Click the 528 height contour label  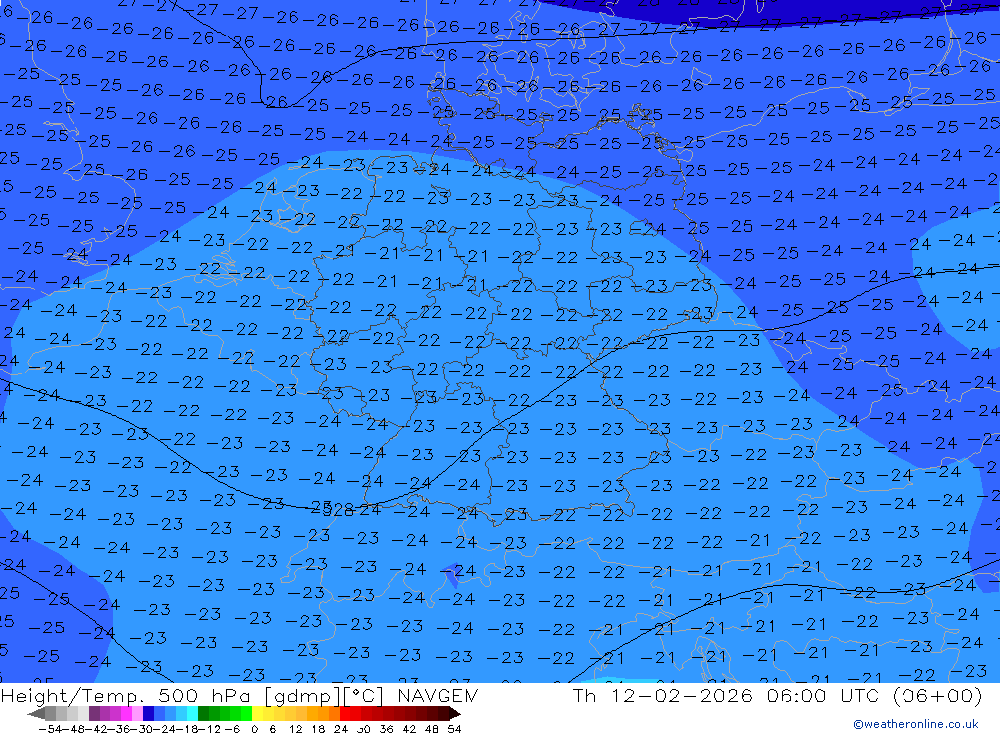(337, 510)
